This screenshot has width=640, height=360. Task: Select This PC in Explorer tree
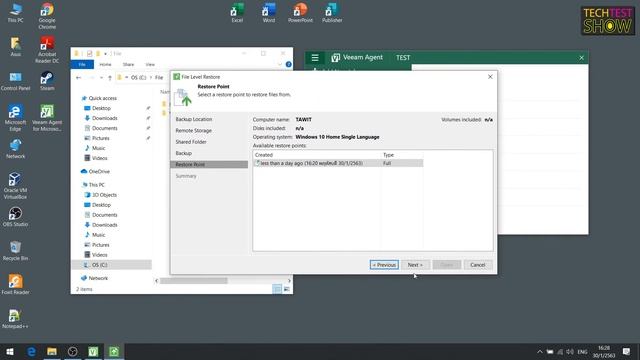tap(93, 185)
